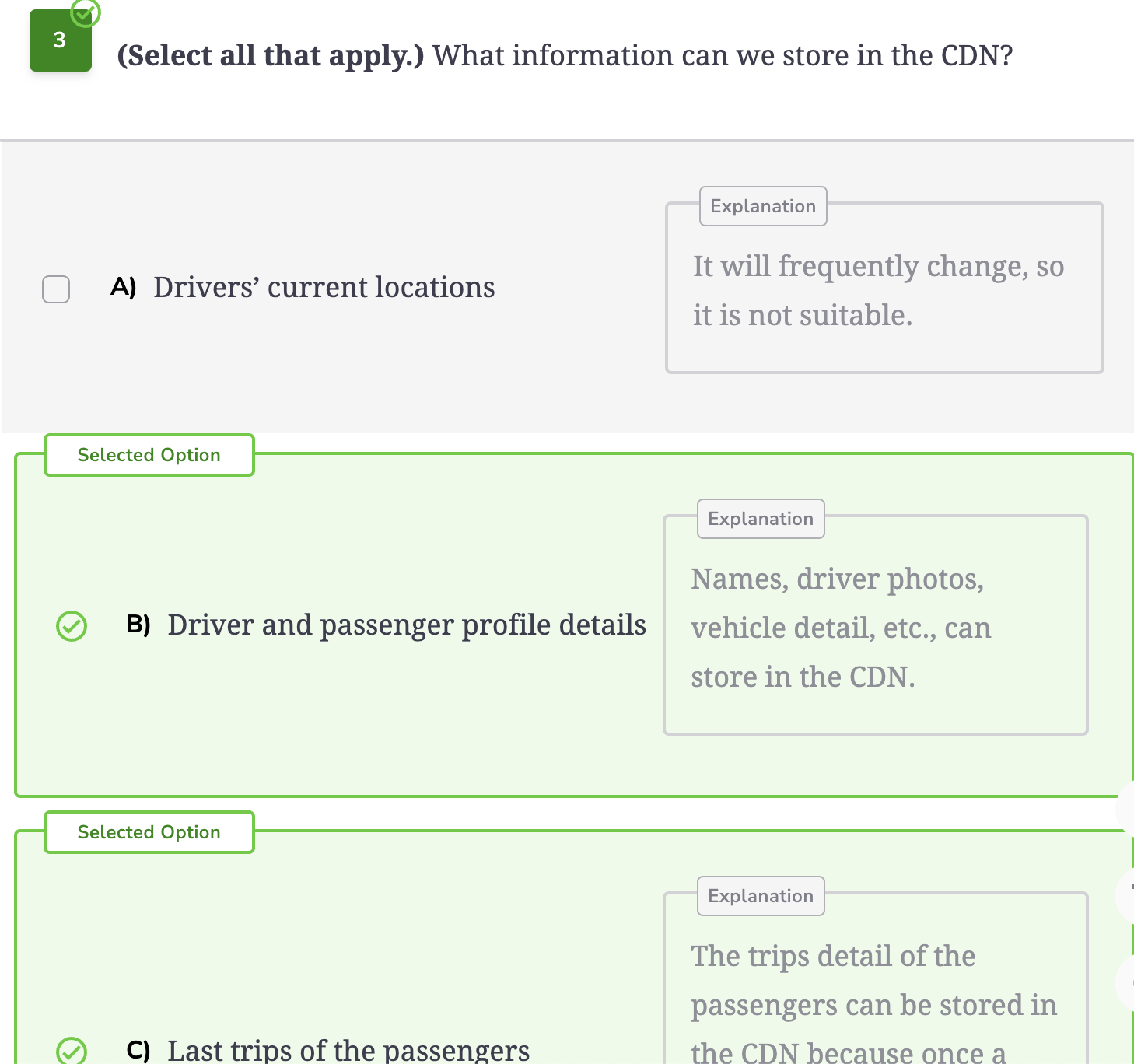Click Explanation label for option B
Viewport: 1134px width, 1064px height.
761,519
